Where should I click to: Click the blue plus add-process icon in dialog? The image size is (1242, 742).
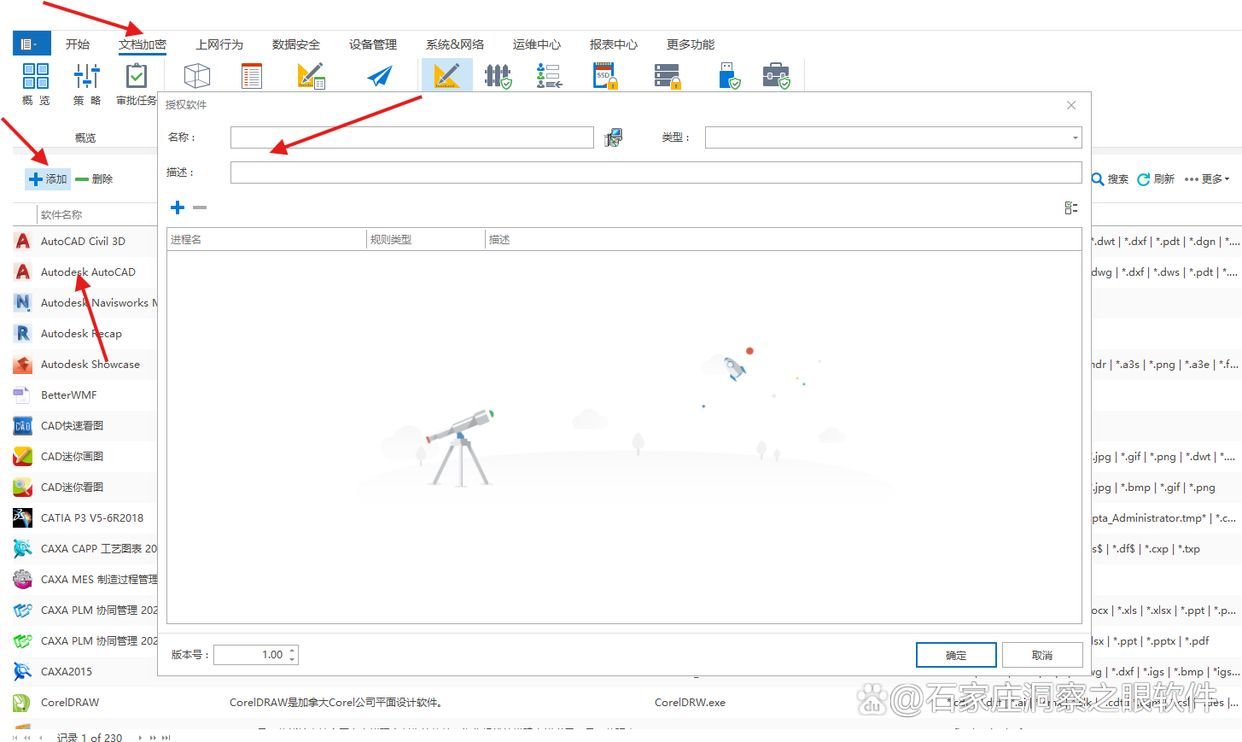click(177, 207)
